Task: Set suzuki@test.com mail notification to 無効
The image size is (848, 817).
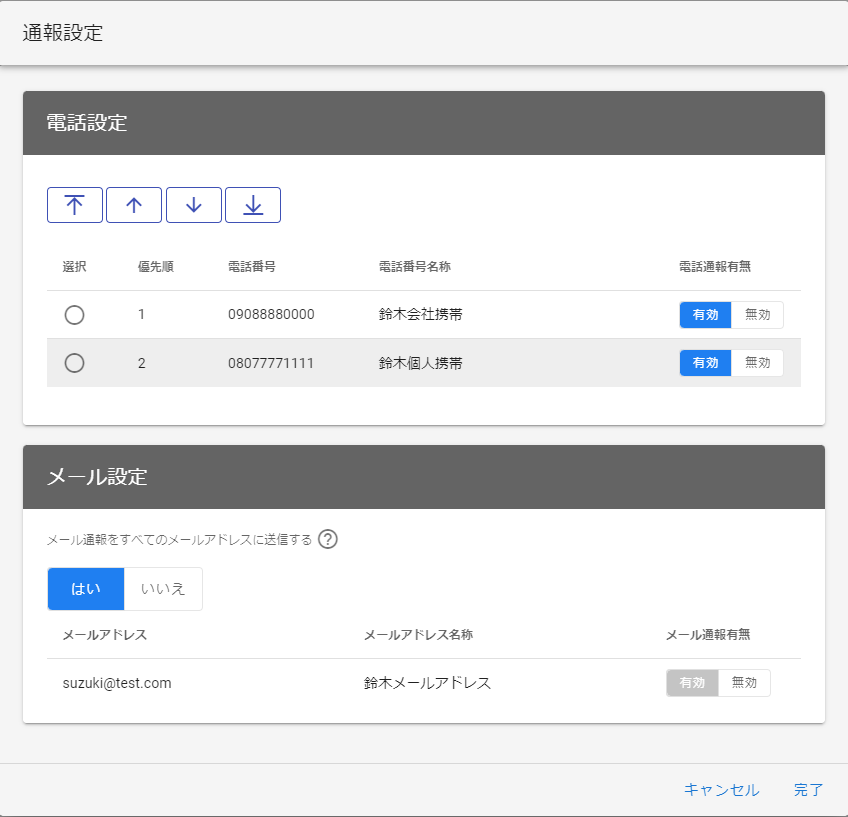Action: point(744,683)
